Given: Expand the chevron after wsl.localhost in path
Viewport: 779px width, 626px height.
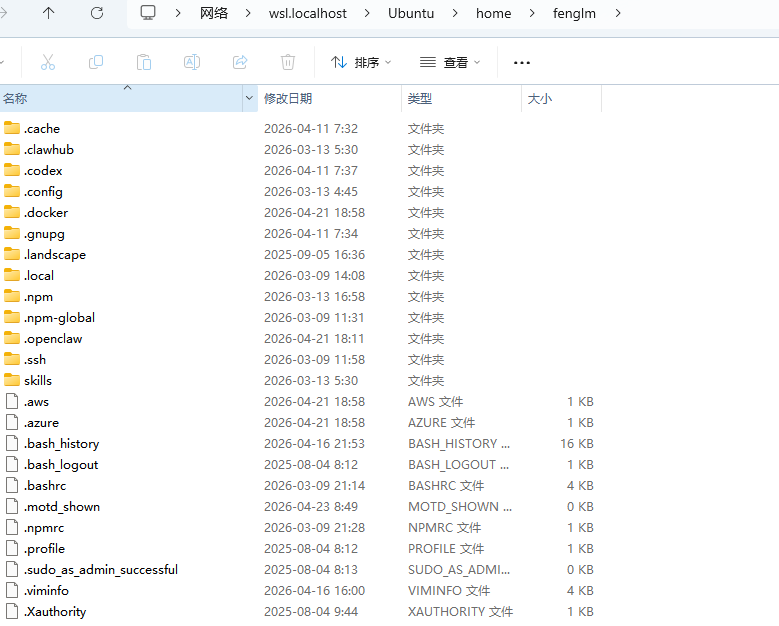Looking at the screenshot, I should [367, 13].
